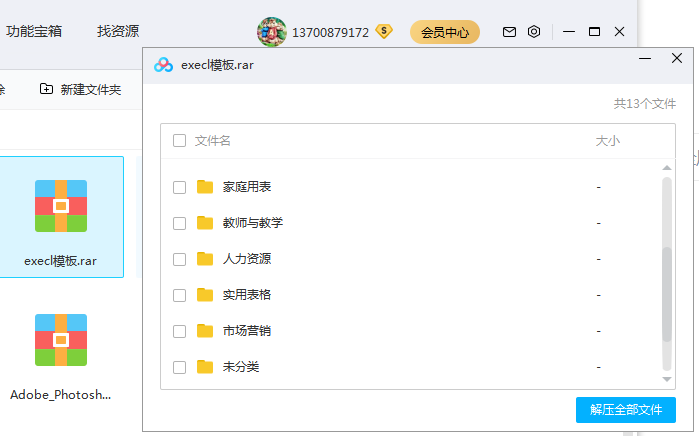Image resolution: width=699 pixels, height=436 pixels.
Task: Toggle the select-all 文件名 checkbox
Action: [180, 141]
